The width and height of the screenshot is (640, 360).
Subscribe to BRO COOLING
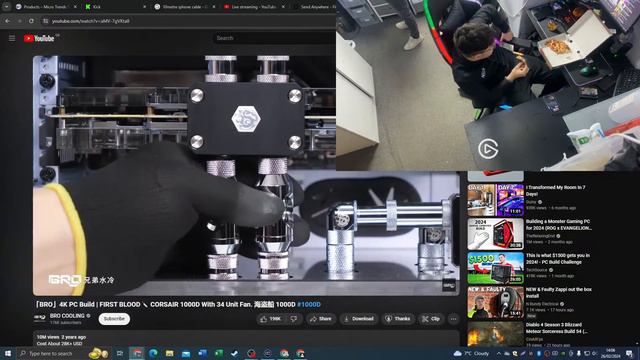click(114, 319)
